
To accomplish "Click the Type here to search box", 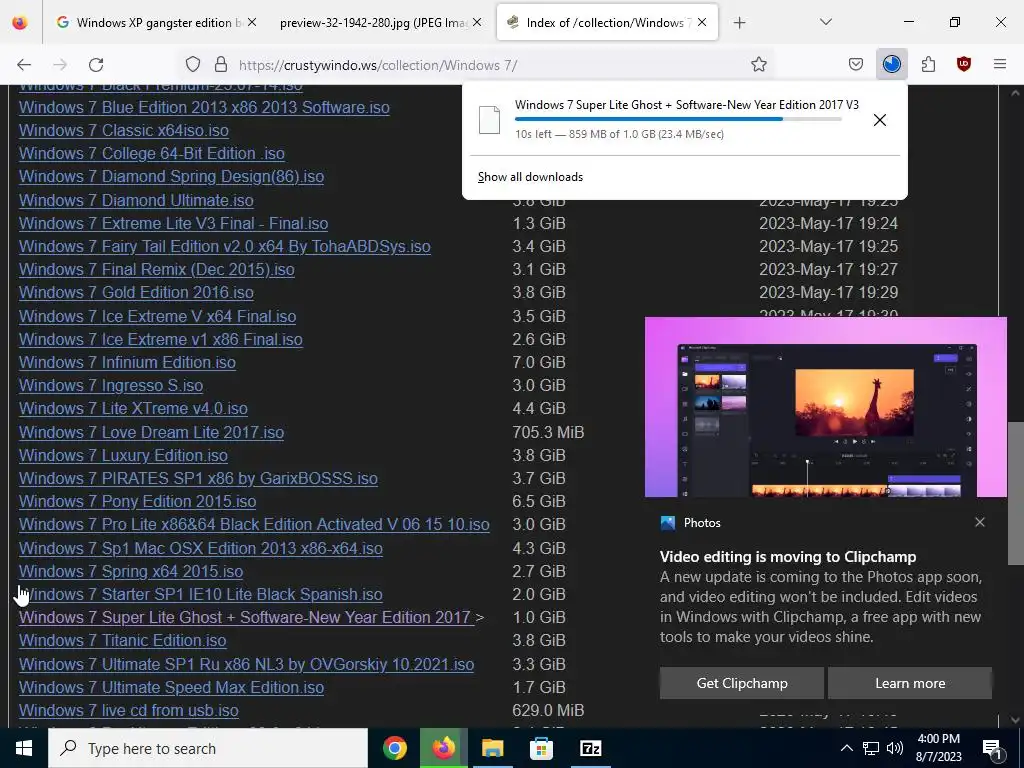I will (x=208, y=748).
